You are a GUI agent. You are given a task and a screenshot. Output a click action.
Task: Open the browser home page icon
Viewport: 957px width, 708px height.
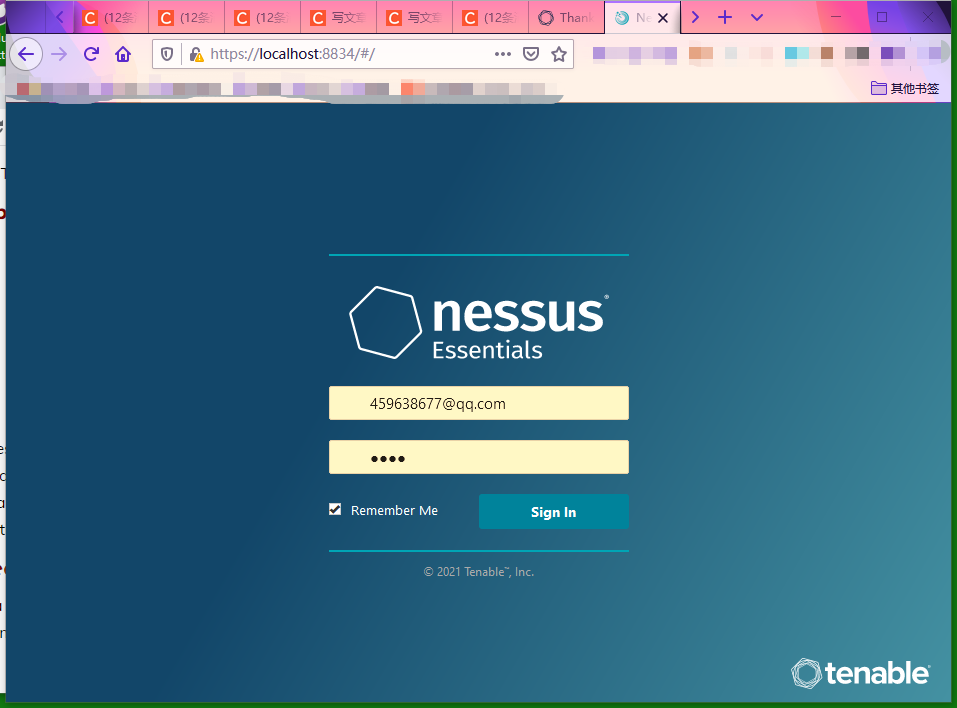coord(122,54)
